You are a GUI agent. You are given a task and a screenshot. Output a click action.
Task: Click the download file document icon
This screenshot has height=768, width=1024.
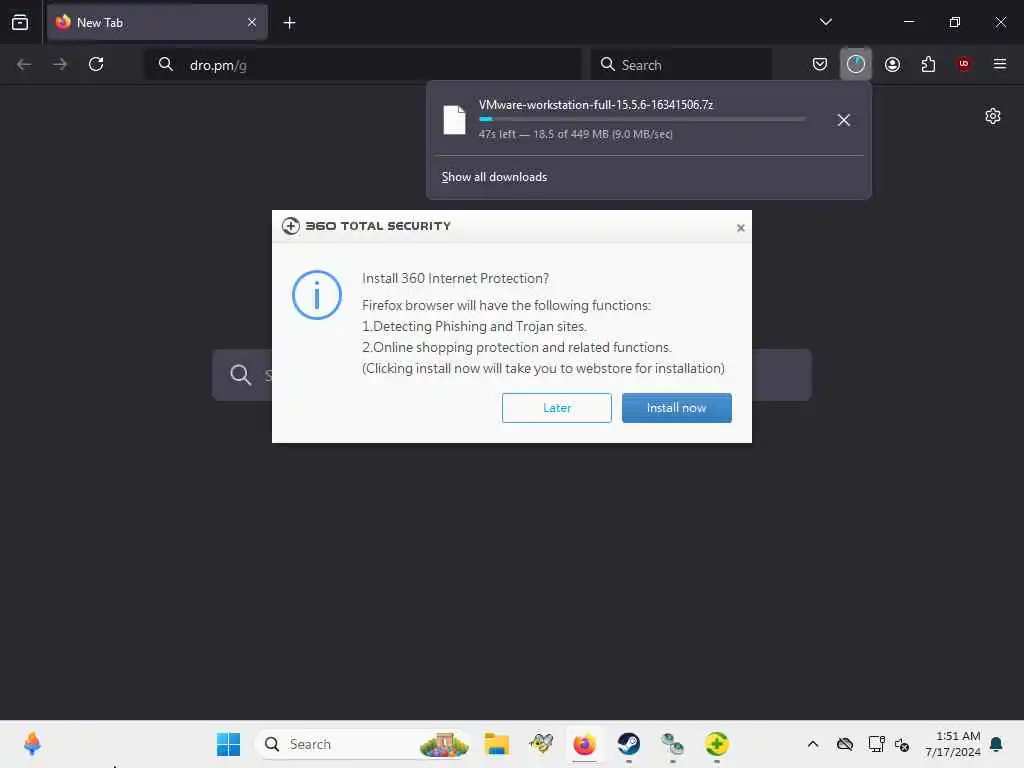[455, 120]
